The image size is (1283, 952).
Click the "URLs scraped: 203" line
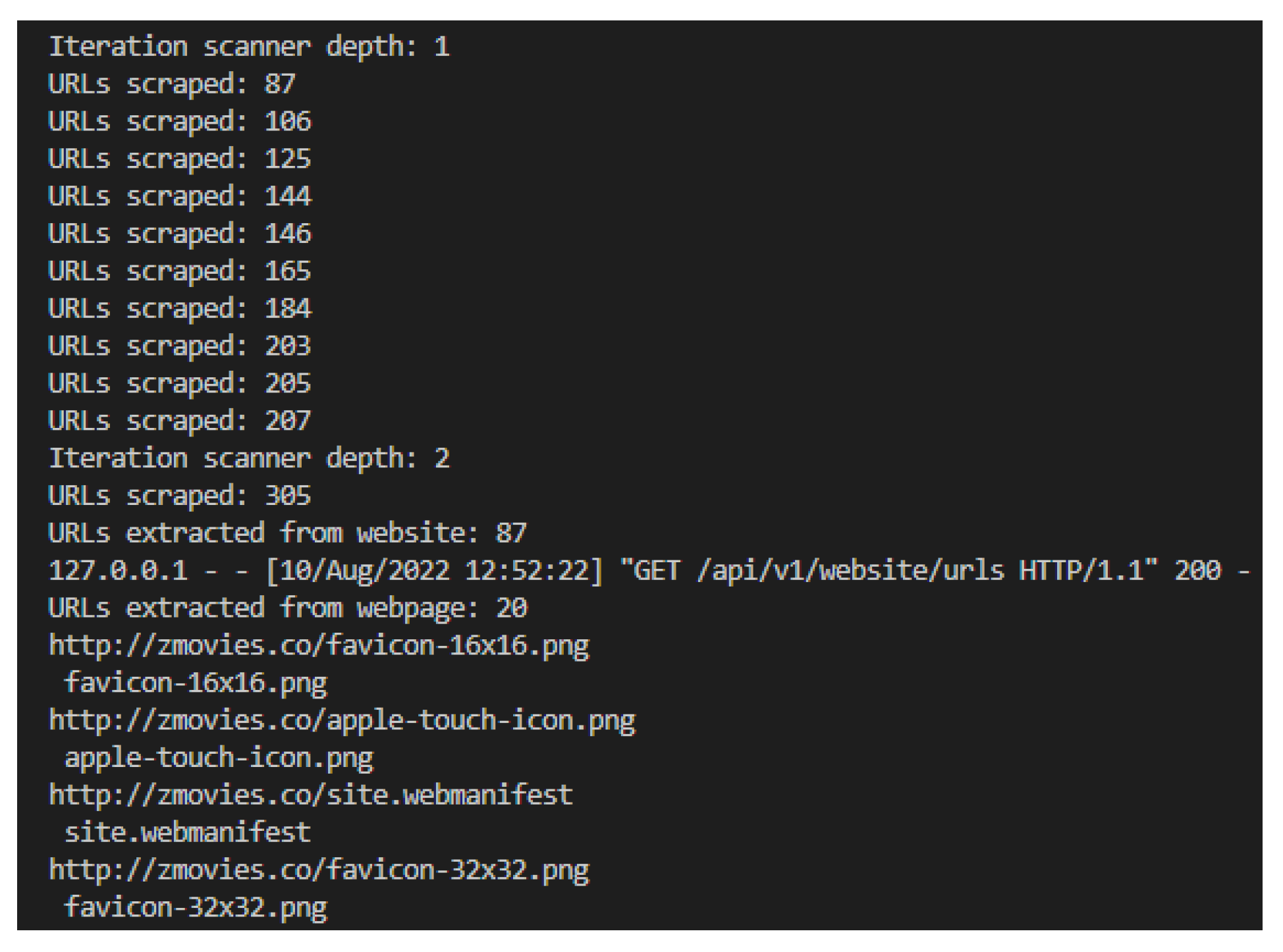pyautogui.click(x=179, y=346)
